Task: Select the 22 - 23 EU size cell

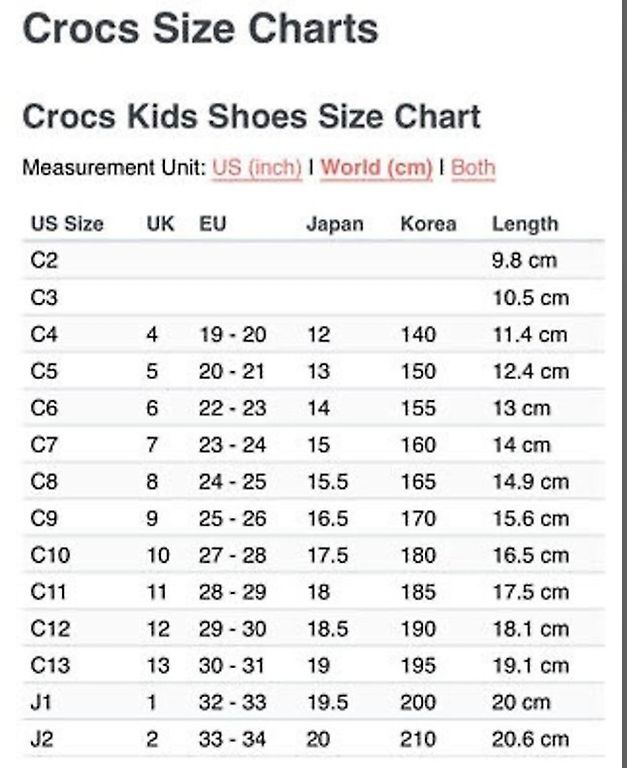Action: click(x=232, y=408)
